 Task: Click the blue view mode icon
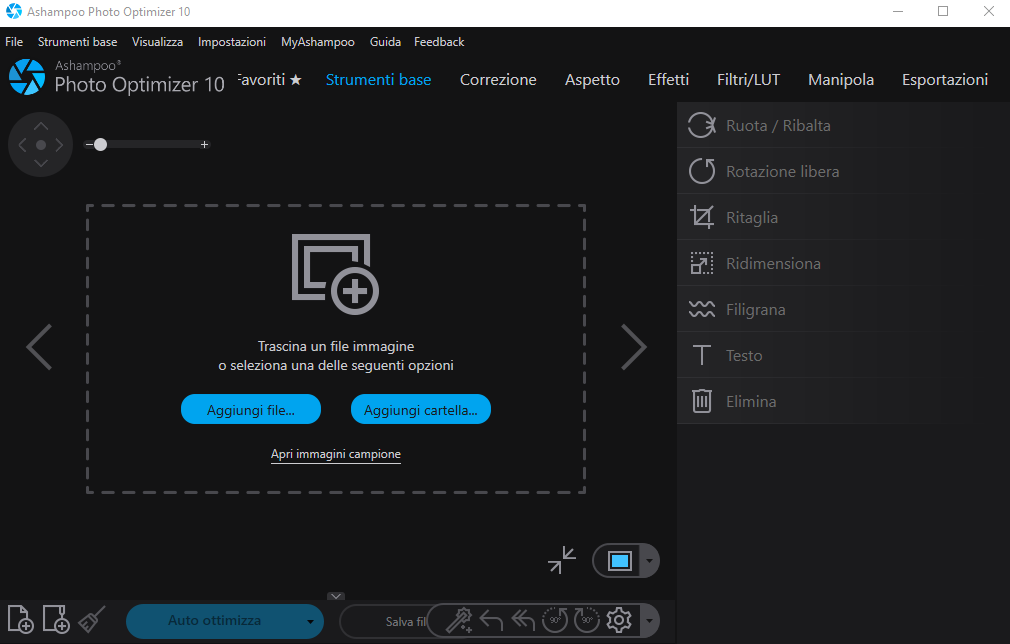(620, 561)
